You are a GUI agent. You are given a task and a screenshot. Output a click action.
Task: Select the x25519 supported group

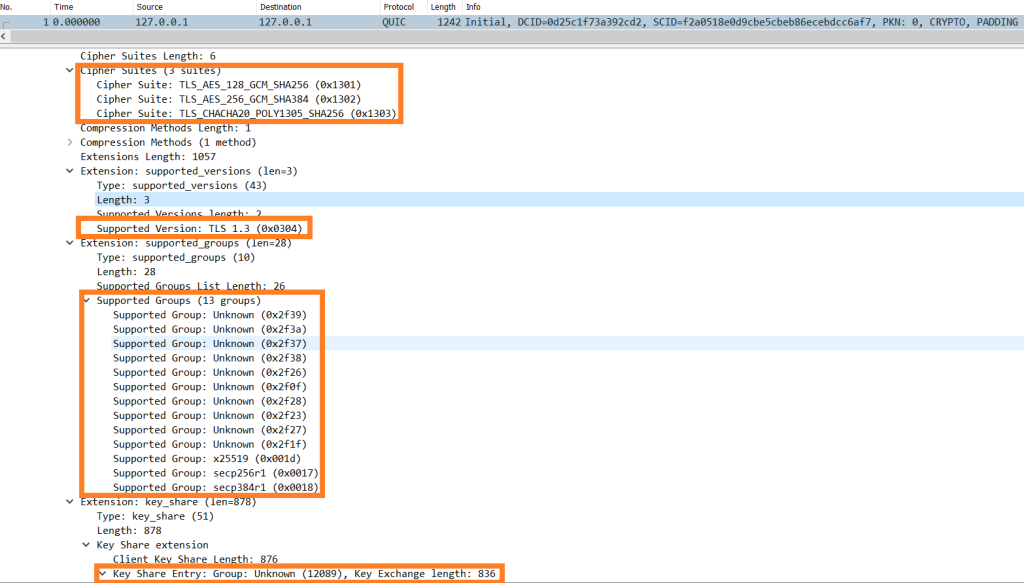[202, 458]
